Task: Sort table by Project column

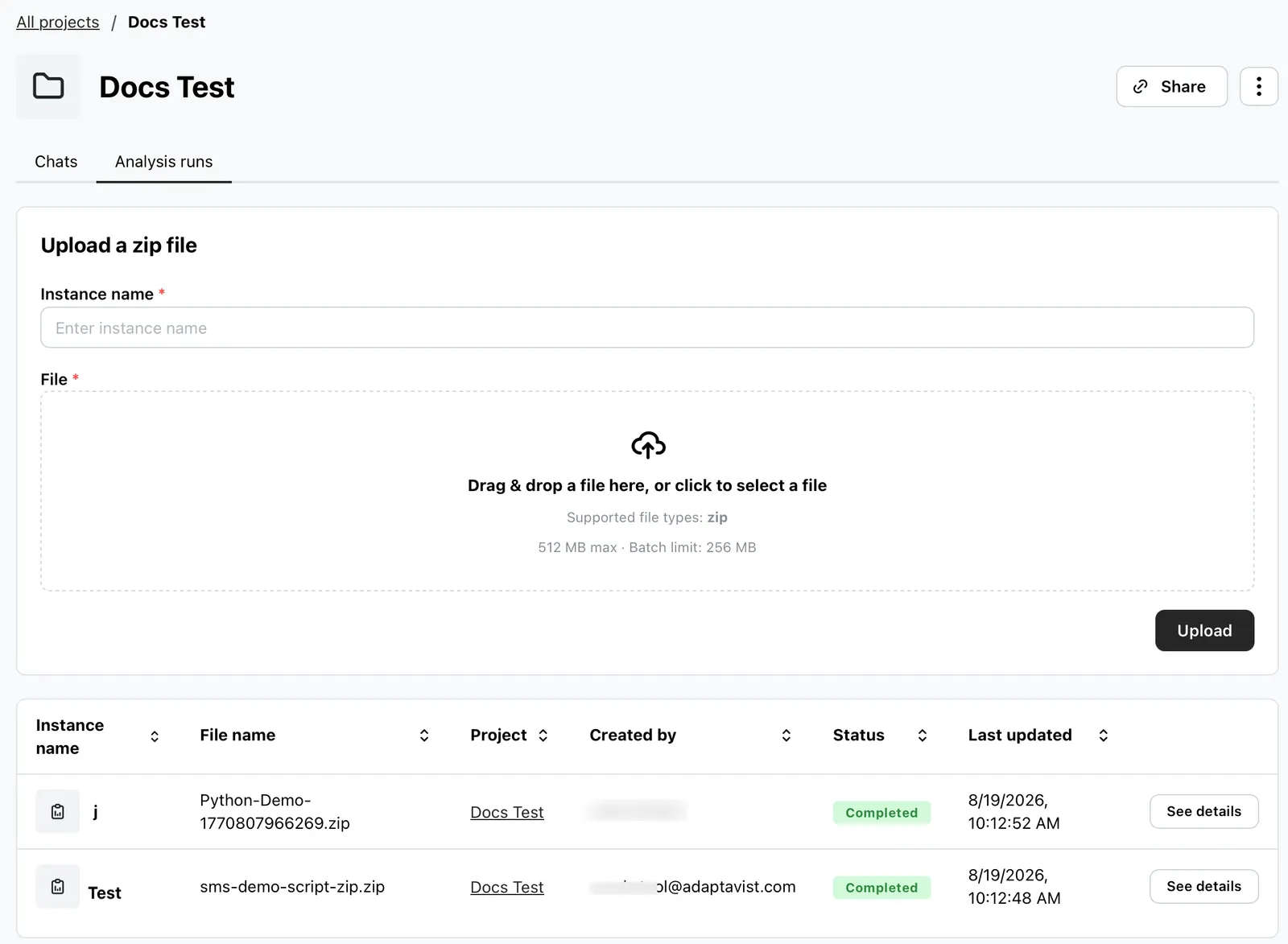Action: (543, 735)
